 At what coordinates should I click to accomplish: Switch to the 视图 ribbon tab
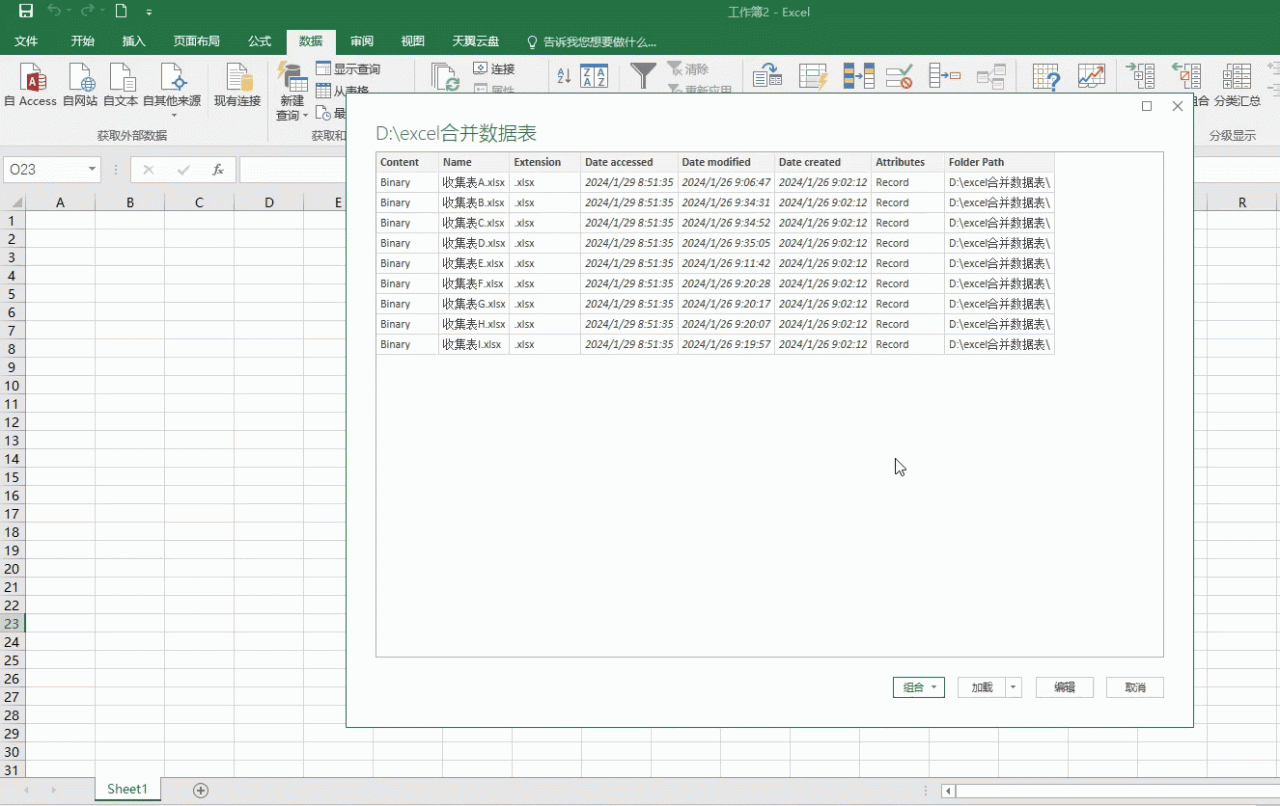click(413, 41)
